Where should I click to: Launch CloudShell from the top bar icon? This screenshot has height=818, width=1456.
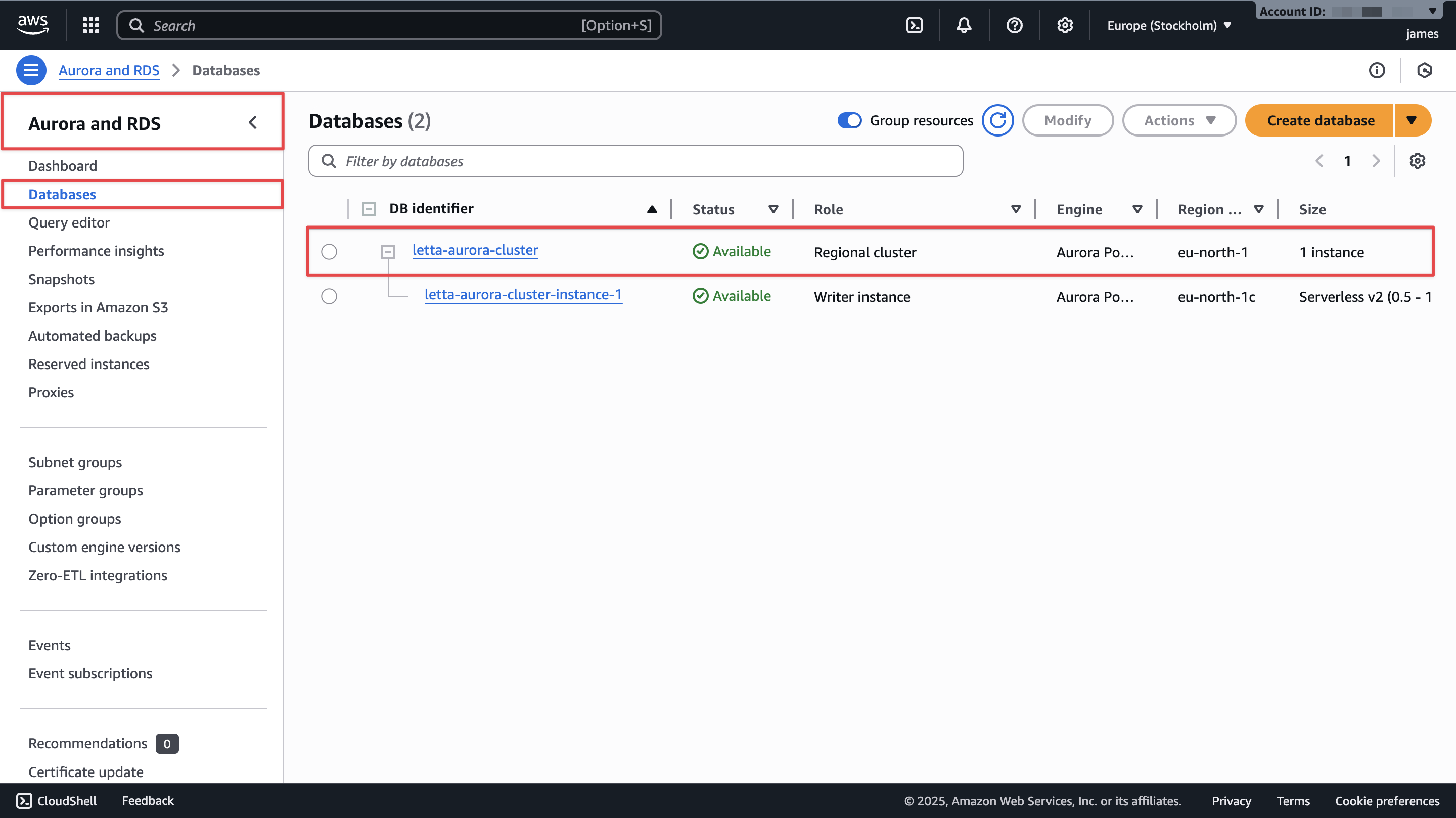pyautogui.click(x=914, y=25)
